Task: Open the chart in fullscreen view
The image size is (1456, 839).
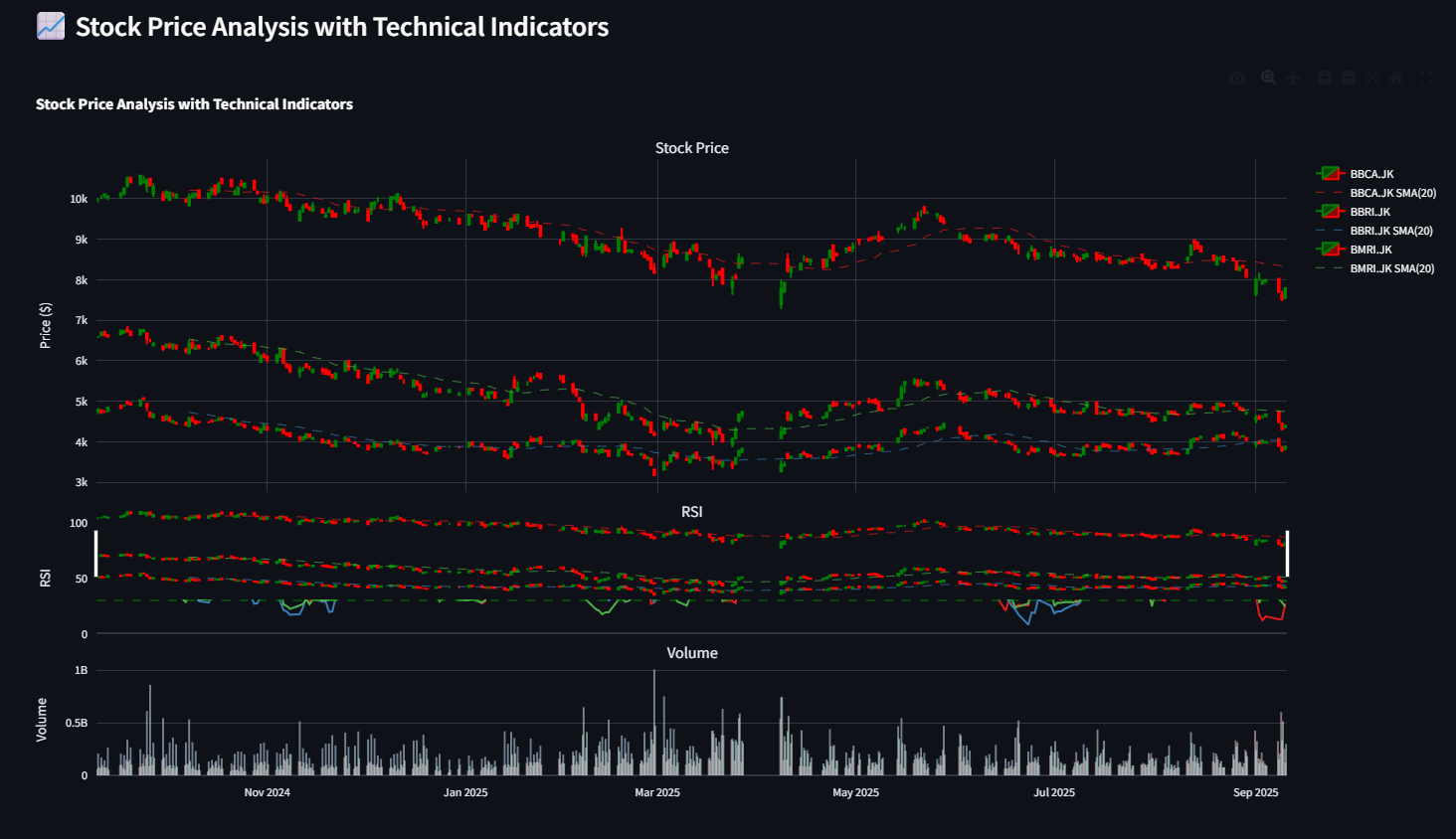Action: pos(1426,78)
